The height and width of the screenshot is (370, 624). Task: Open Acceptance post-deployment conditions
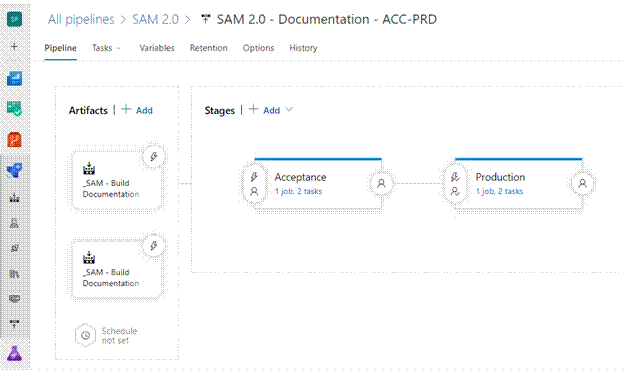[x=381, y=183]
